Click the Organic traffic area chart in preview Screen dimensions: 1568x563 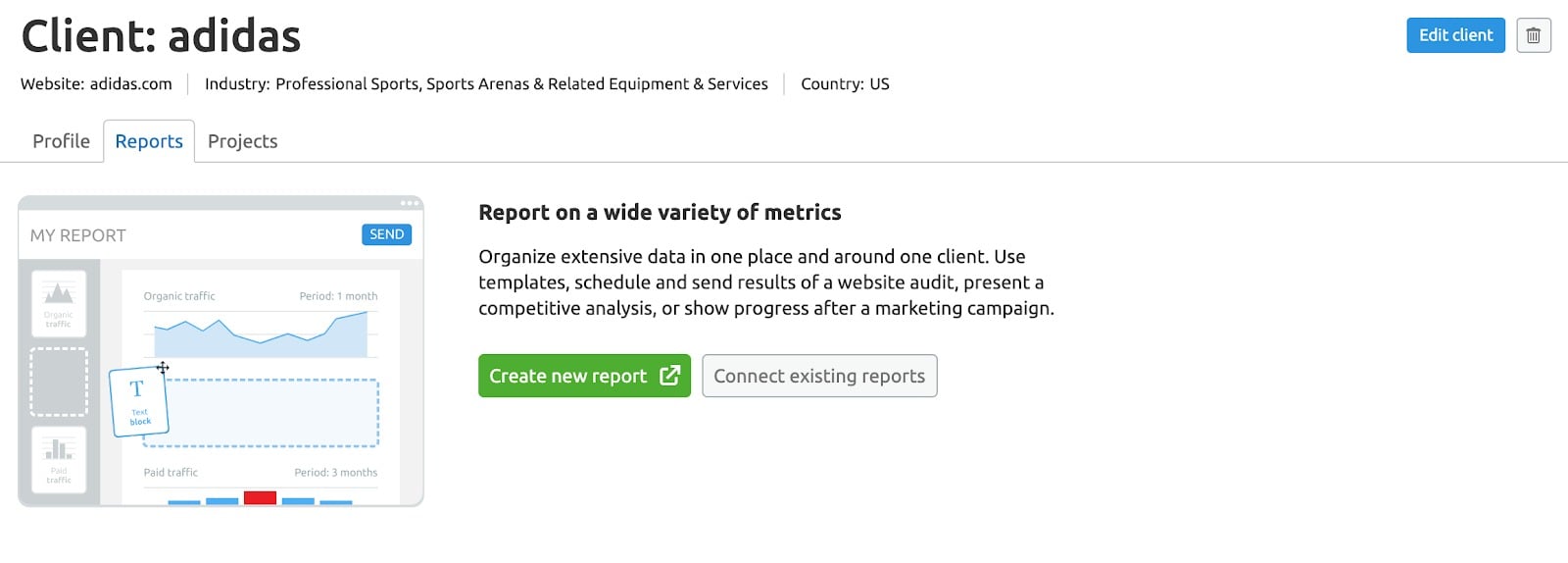tap(261, 334)
